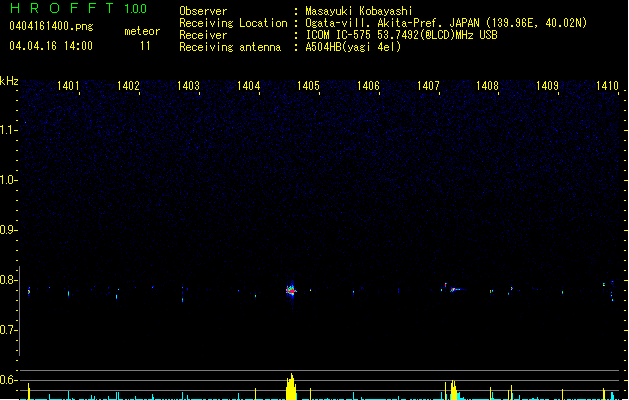Image resolution: width=629 pixels, height=400 pixels.
Task: Click the antenna value A504HB(yagi 4el)
Action: (x=353, y=47)
